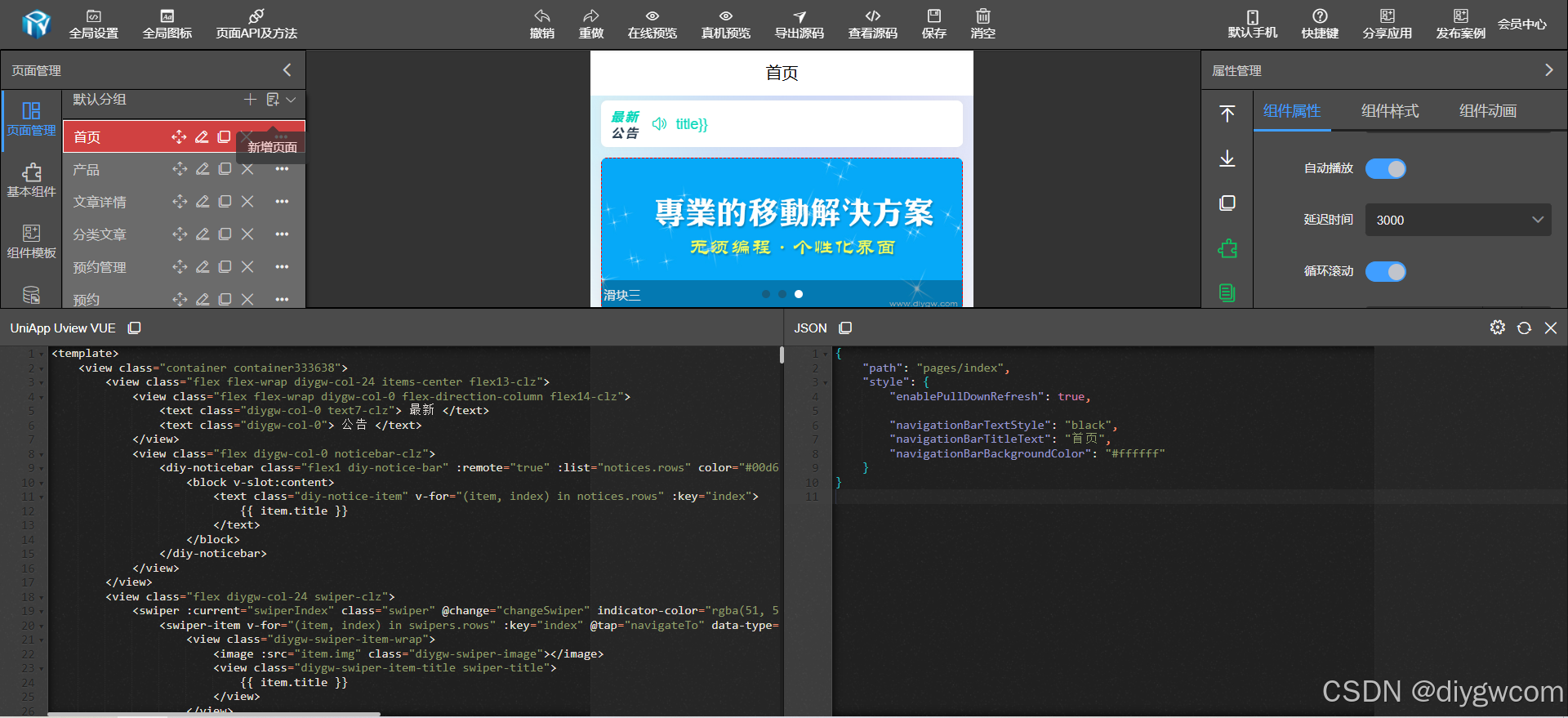Viewport: 1568px width, 718px height.
Task: Edit the 预约管理 page name
Action: click(202, 267)
